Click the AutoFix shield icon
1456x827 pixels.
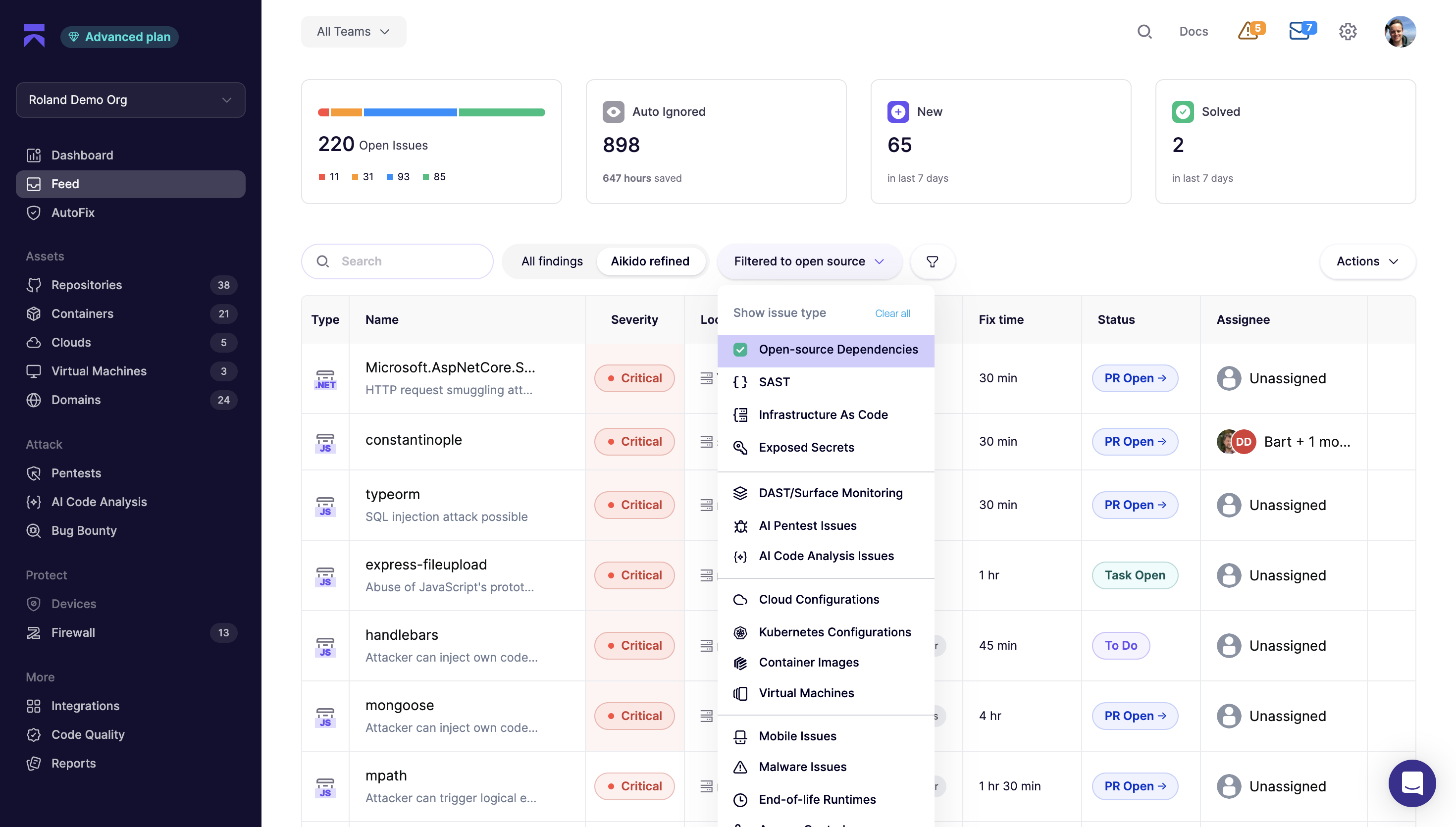click(x=34, y=212)
